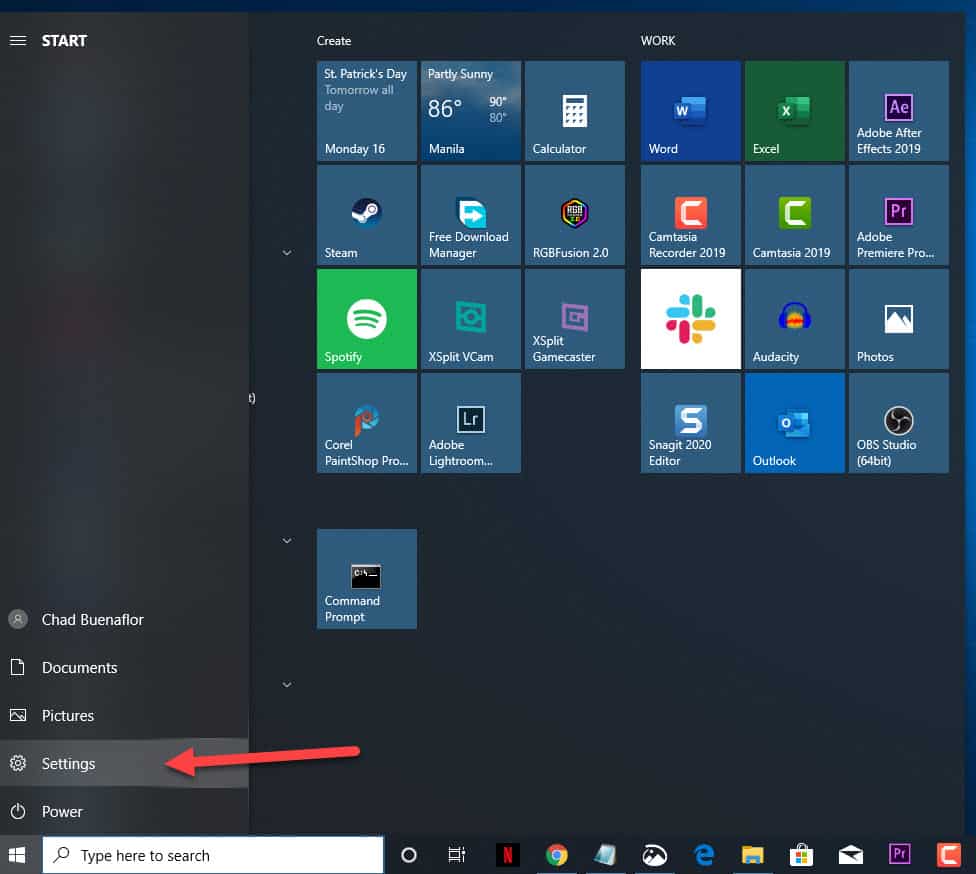This screenshot has height=874, width=976.
Task: Expand the START hamburger menu
Action: tap(18, 40)
